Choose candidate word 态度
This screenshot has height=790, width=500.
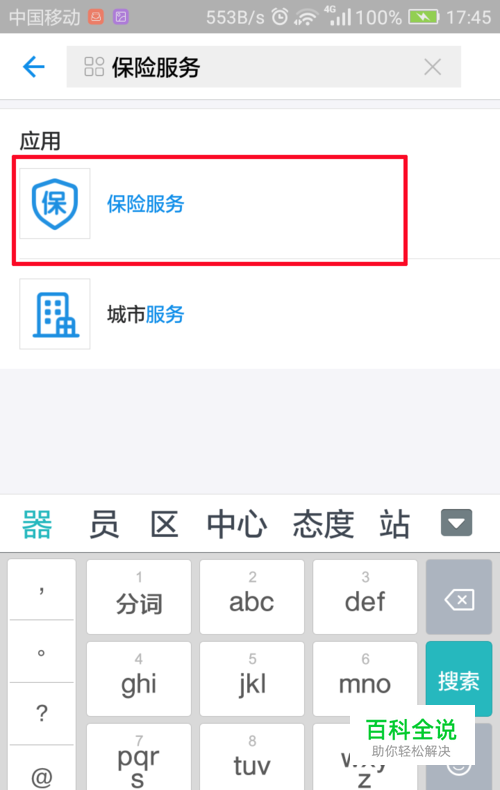pyautogui.click(x=324, y=524)
